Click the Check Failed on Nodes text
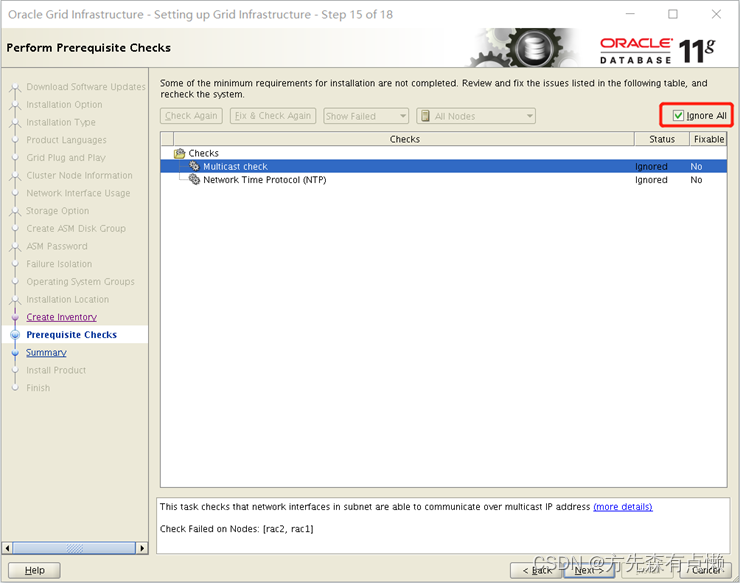 (236, 529)
